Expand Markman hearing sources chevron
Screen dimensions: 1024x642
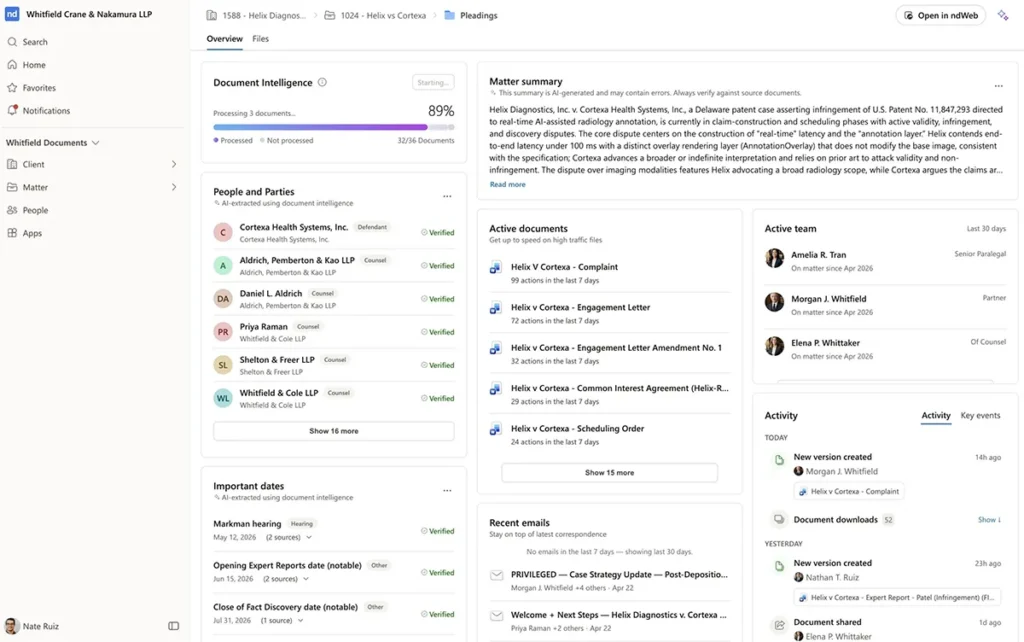(x=309, y=538)
